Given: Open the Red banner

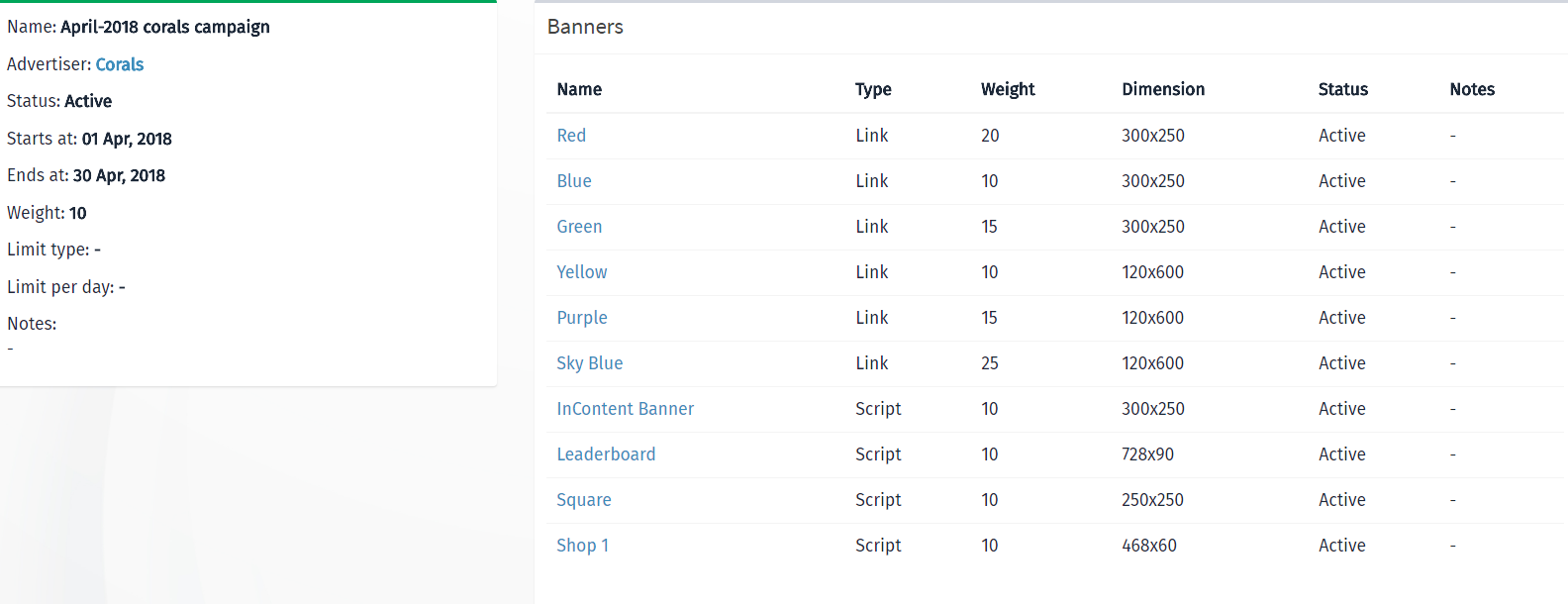Looking at the screenshot, I should (x=571, y=136).
